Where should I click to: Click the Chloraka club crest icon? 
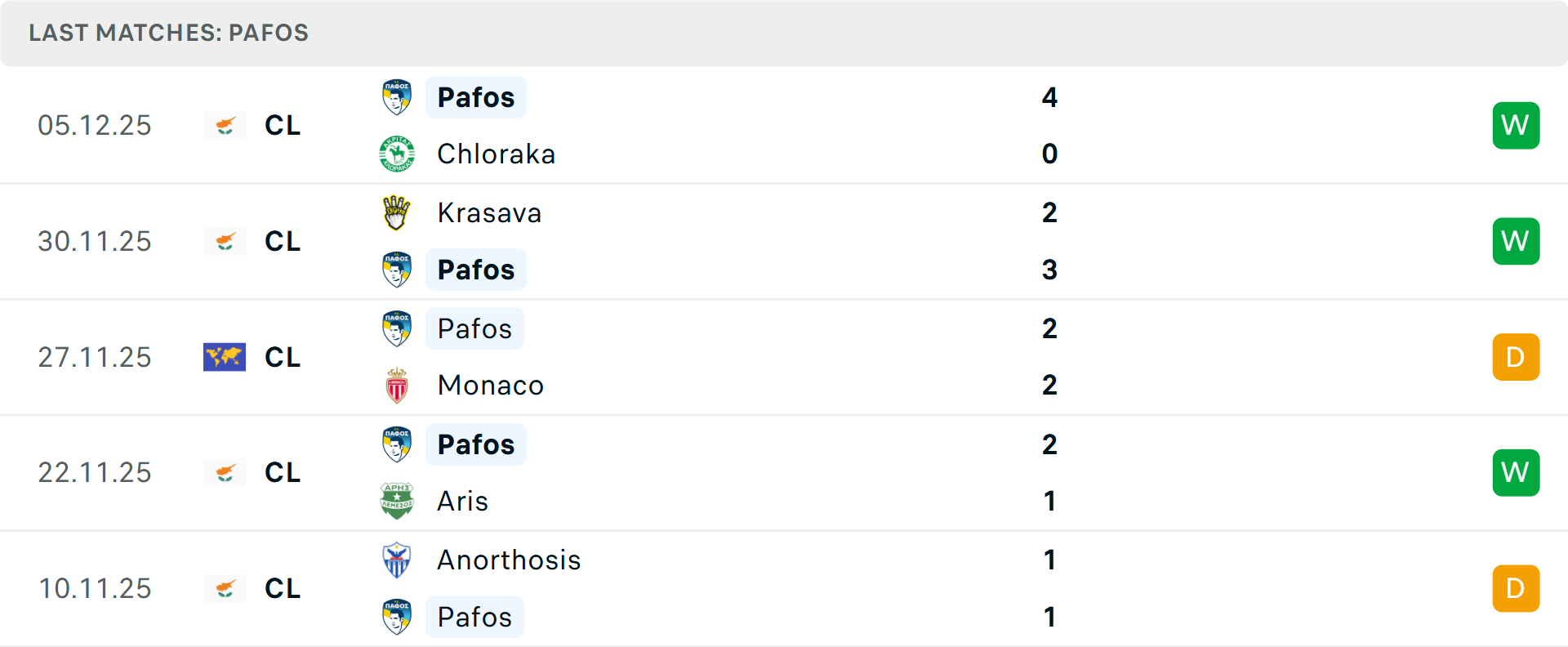click(x=397, y=154)
